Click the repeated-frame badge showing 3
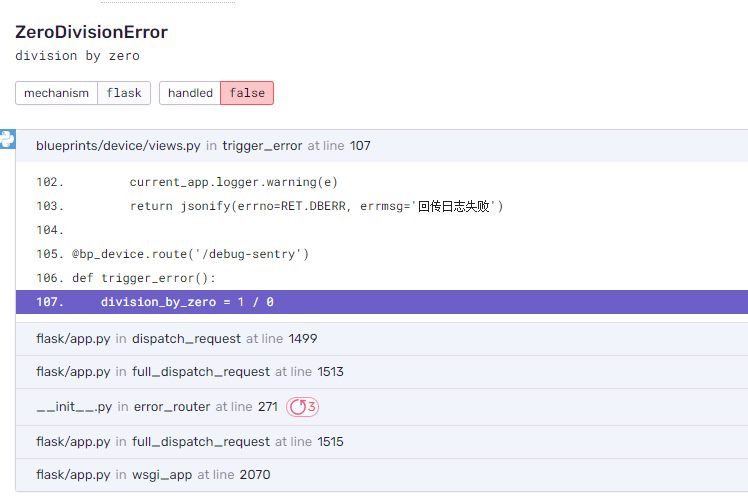This screenshot has height=501, width=748. [302, 407]
